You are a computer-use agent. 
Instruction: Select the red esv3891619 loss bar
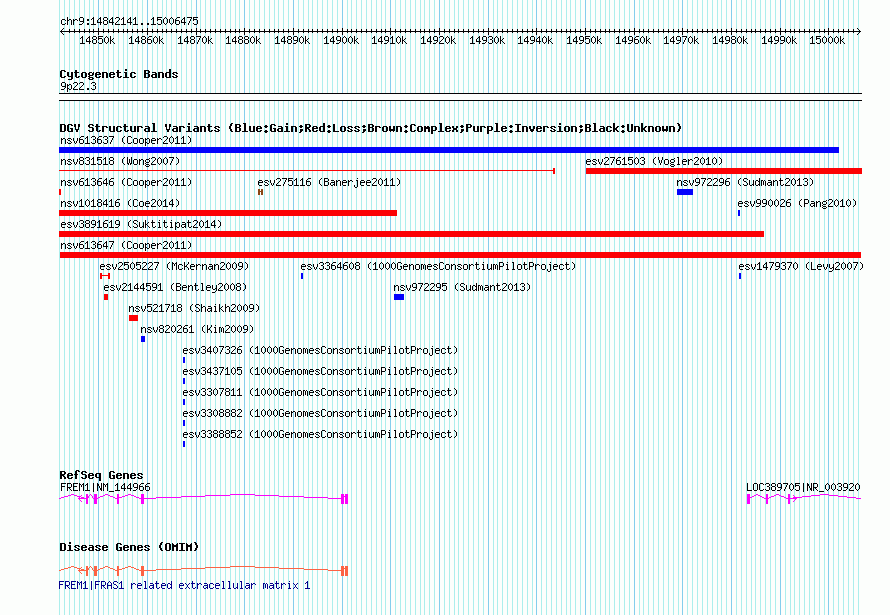click(412, 234)
